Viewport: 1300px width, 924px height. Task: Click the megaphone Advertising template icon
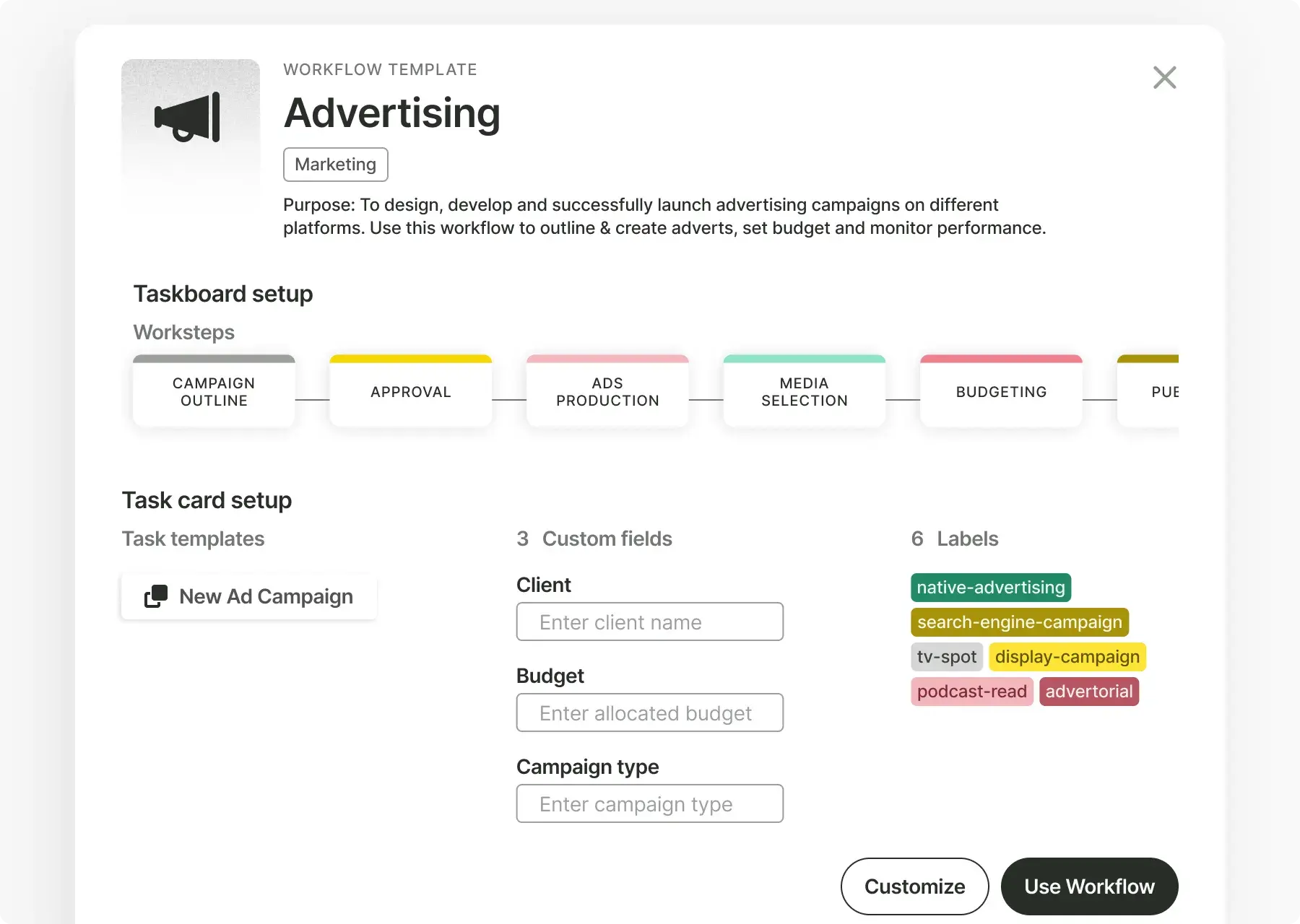[189, 118]
